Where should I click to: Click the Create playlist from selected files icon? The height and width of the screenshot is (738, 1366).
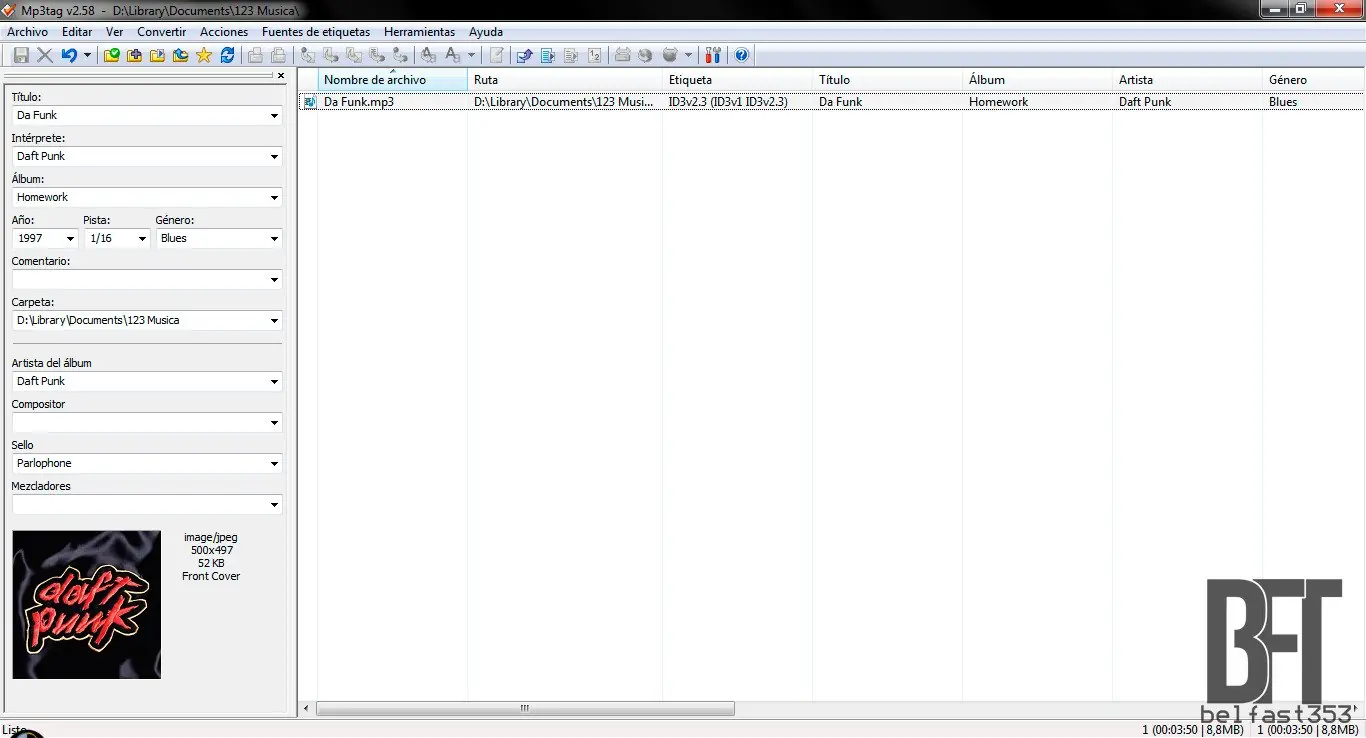pos(571,55)
